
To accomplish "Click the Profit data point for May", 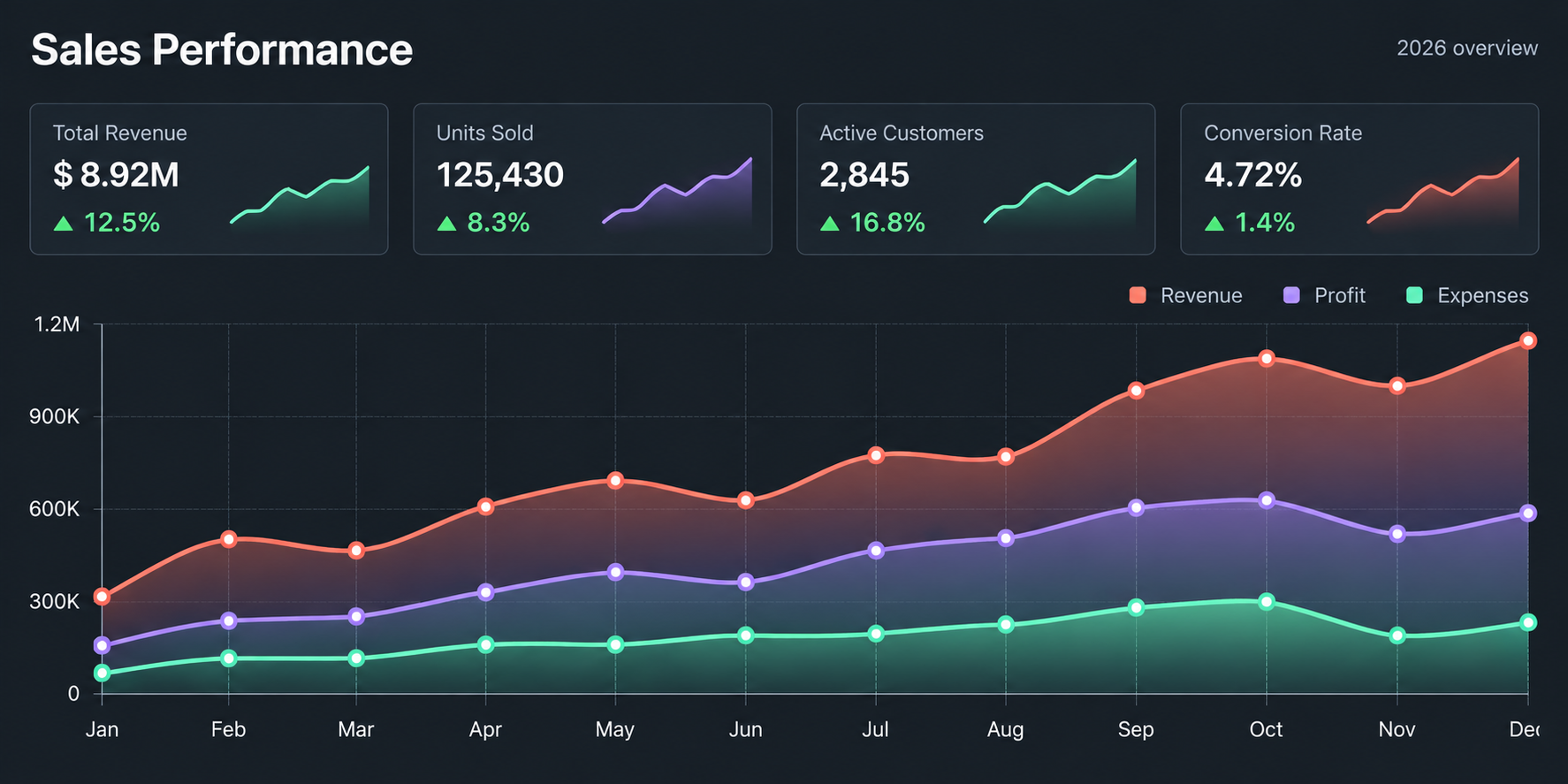I will point(615,572).
